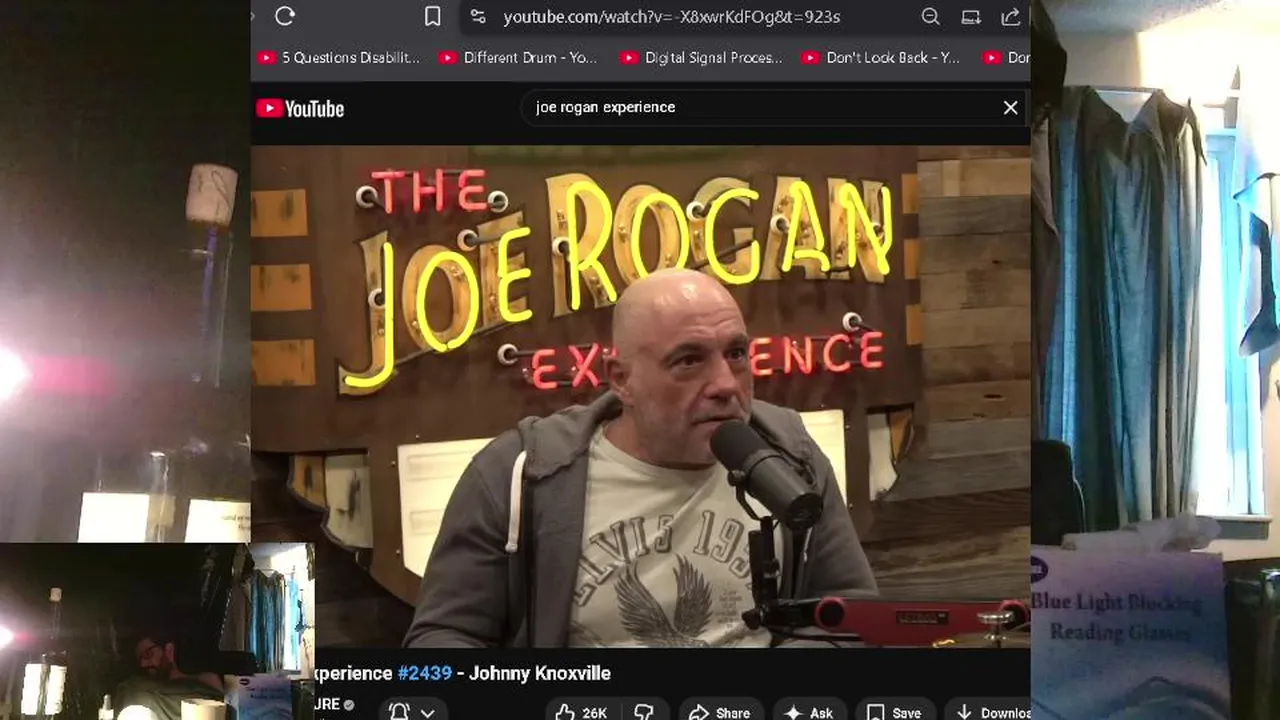
Task: Open the '5 Questions Disabilit...' bookmark
Action: click(339, 58)
